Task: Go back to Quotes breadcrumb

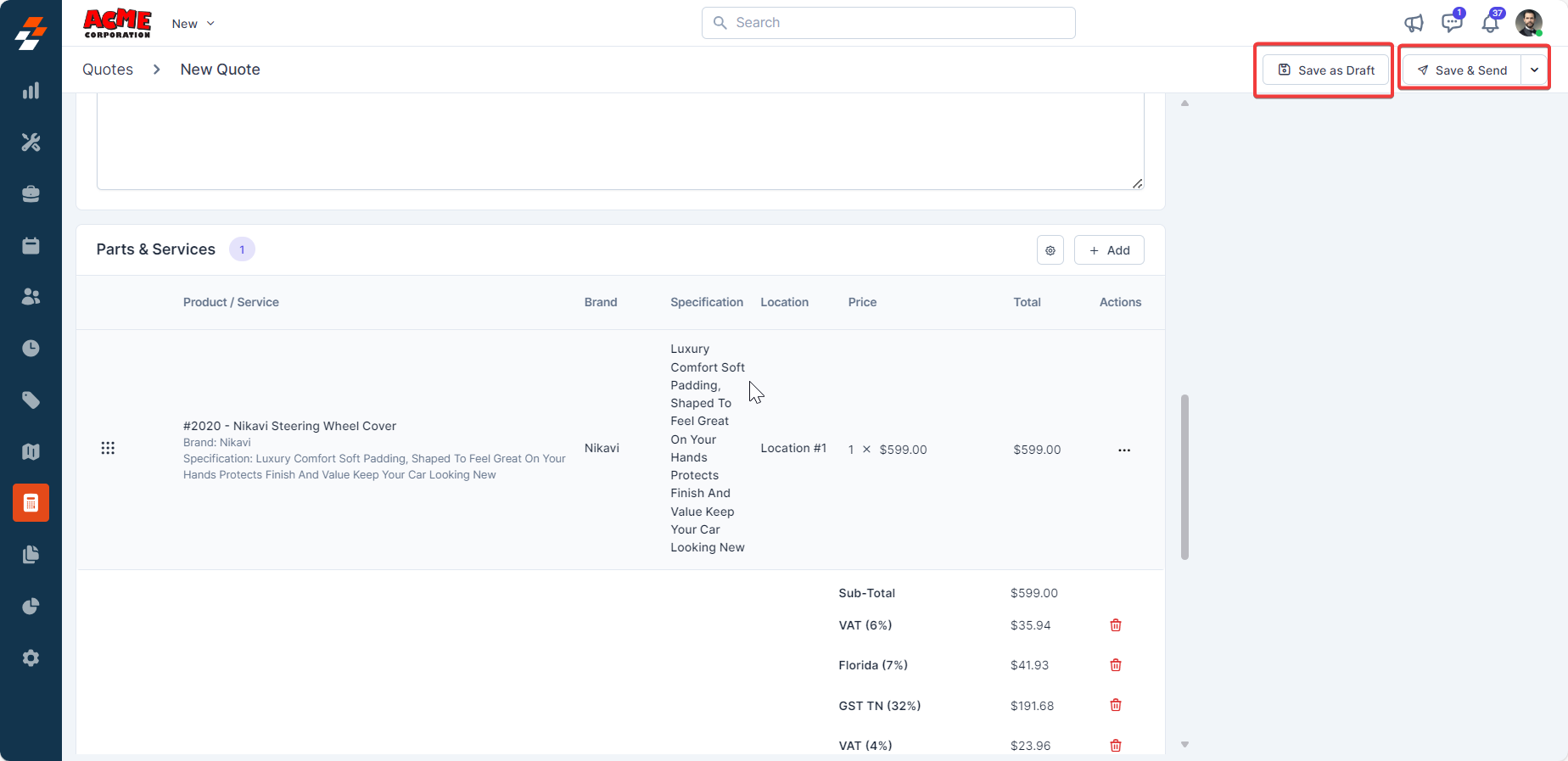Action: [108, 70]
